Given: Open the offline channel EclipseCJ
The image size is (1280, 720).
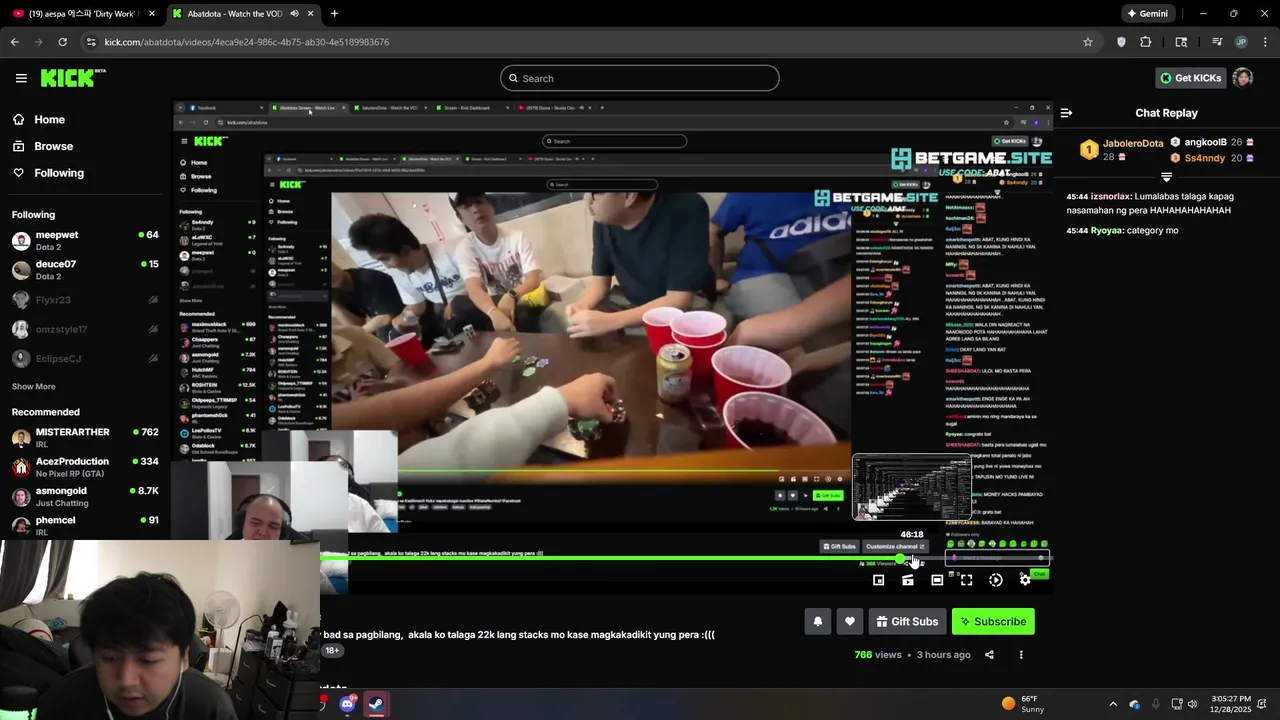Looking at the screenshot, I should pos(85,358).
